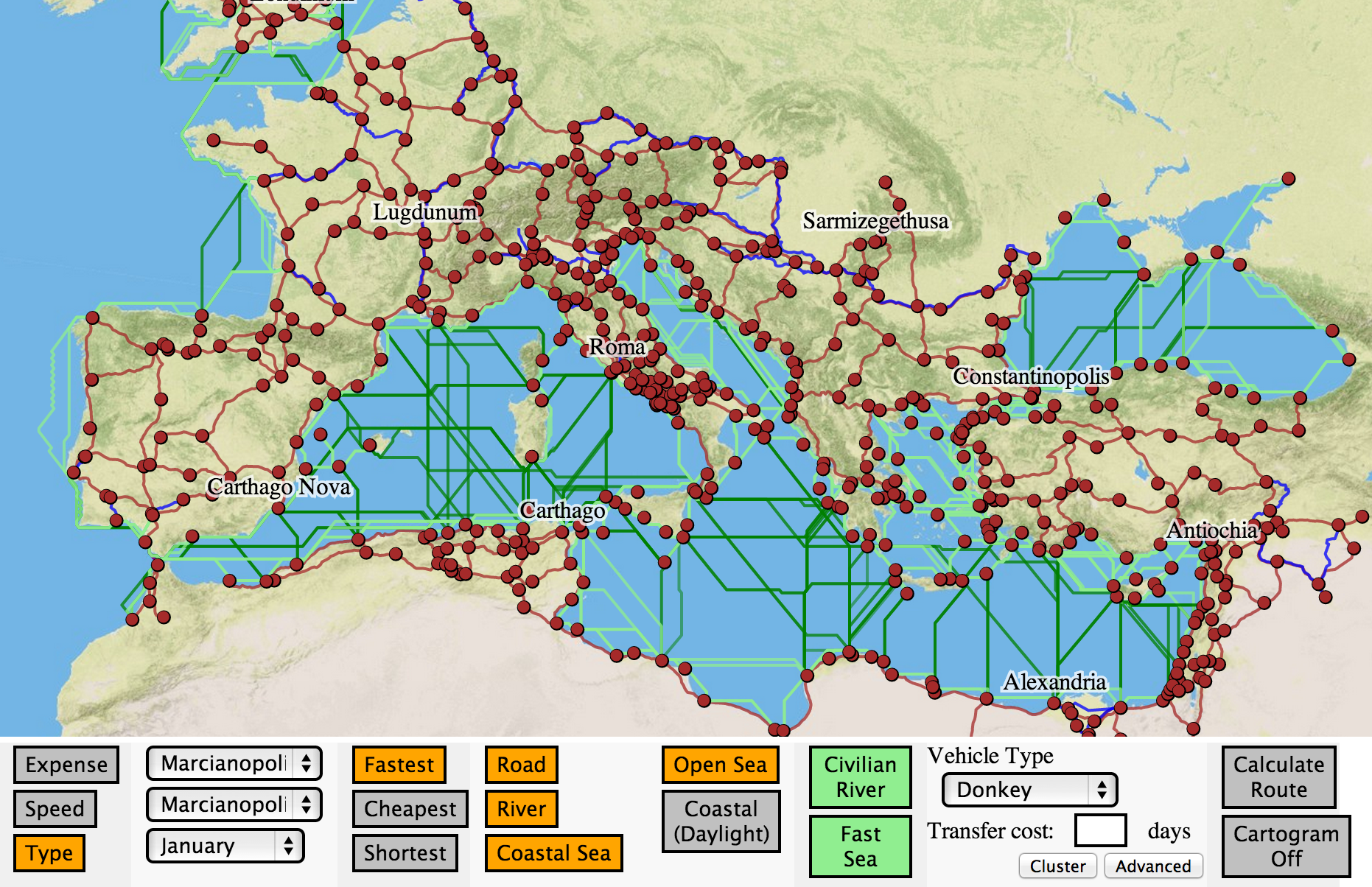This screenshot has width=1372, height=887.
Task: Open the lower Marcianopolis site dropdown
Action: (234, 804)
